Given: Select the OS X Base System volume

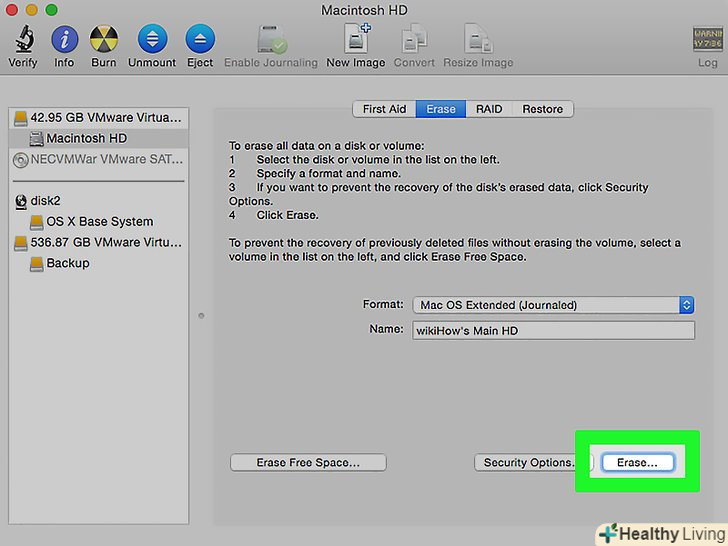Looking at the screenshot, I should (x=98, y=222).
